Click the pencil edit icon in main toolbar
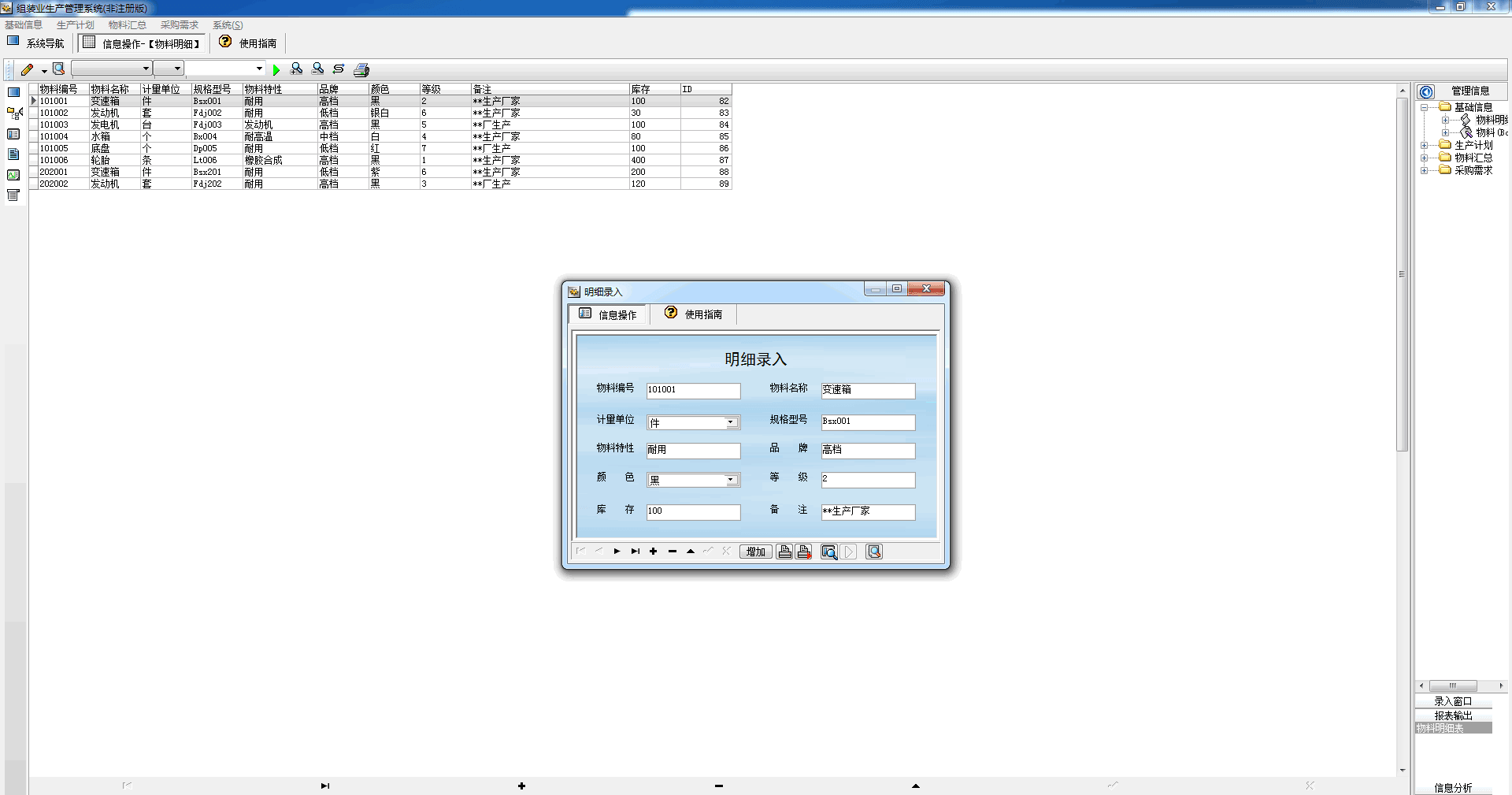The image size is (1512, 795). click(x=28, y=69)
